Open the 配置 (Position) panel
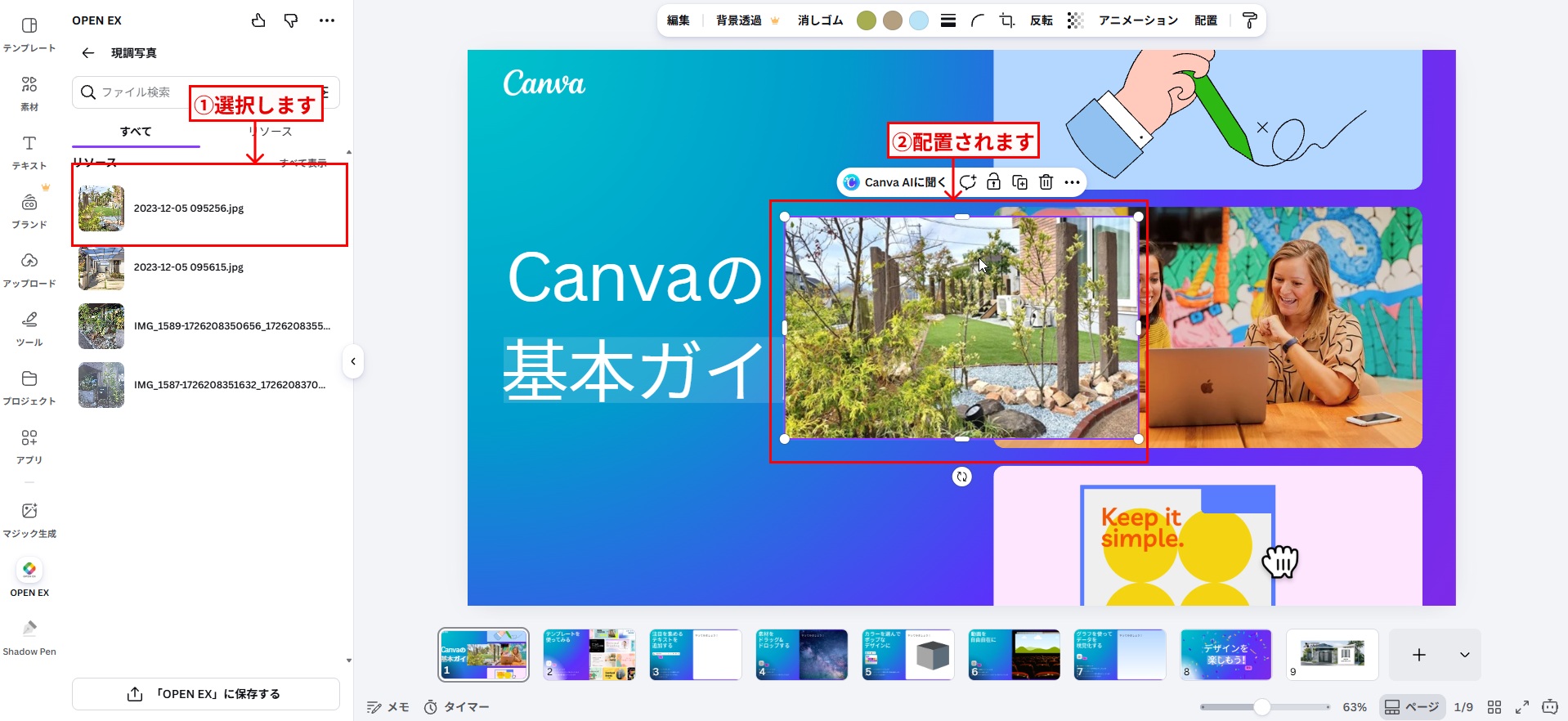Image resolution: width=1568 pixels, height=721 pixels. click(1206, 20)
